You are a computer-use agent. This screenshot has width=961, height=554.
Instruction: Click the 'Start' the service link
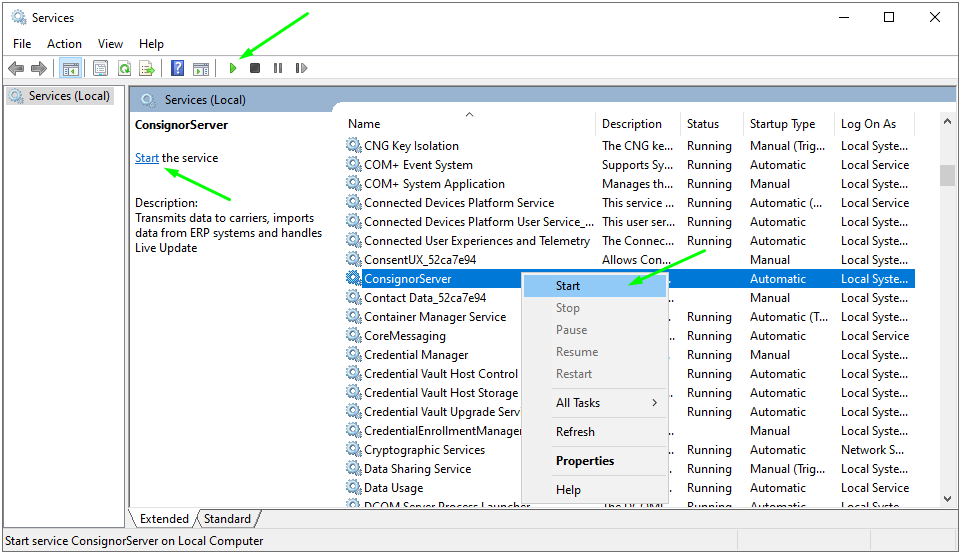click(x=147, y=158)
